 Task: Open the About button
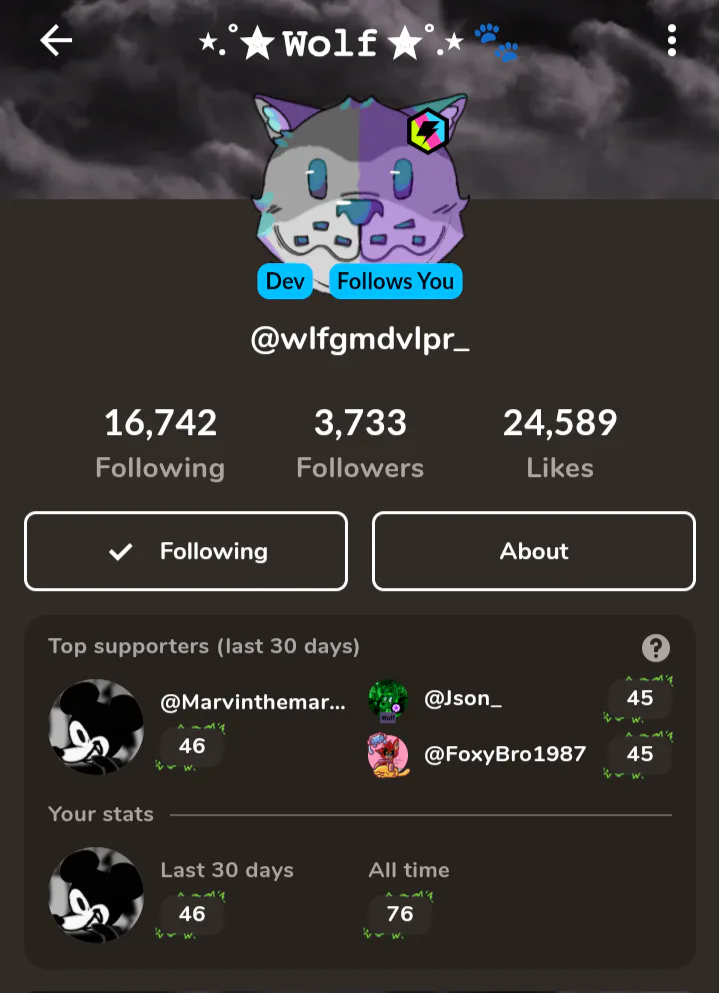pyautogui.click(x=534, y=551)
